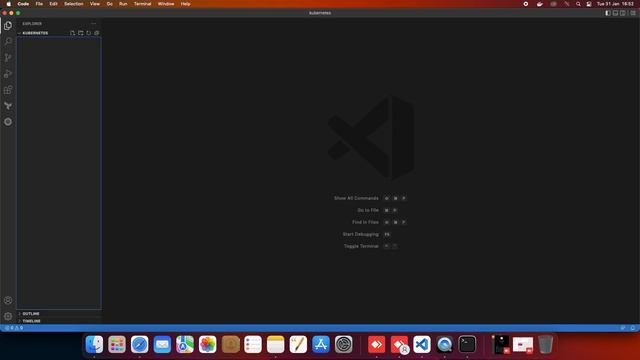Open the Run and Debug view

[x=8, y=74]
